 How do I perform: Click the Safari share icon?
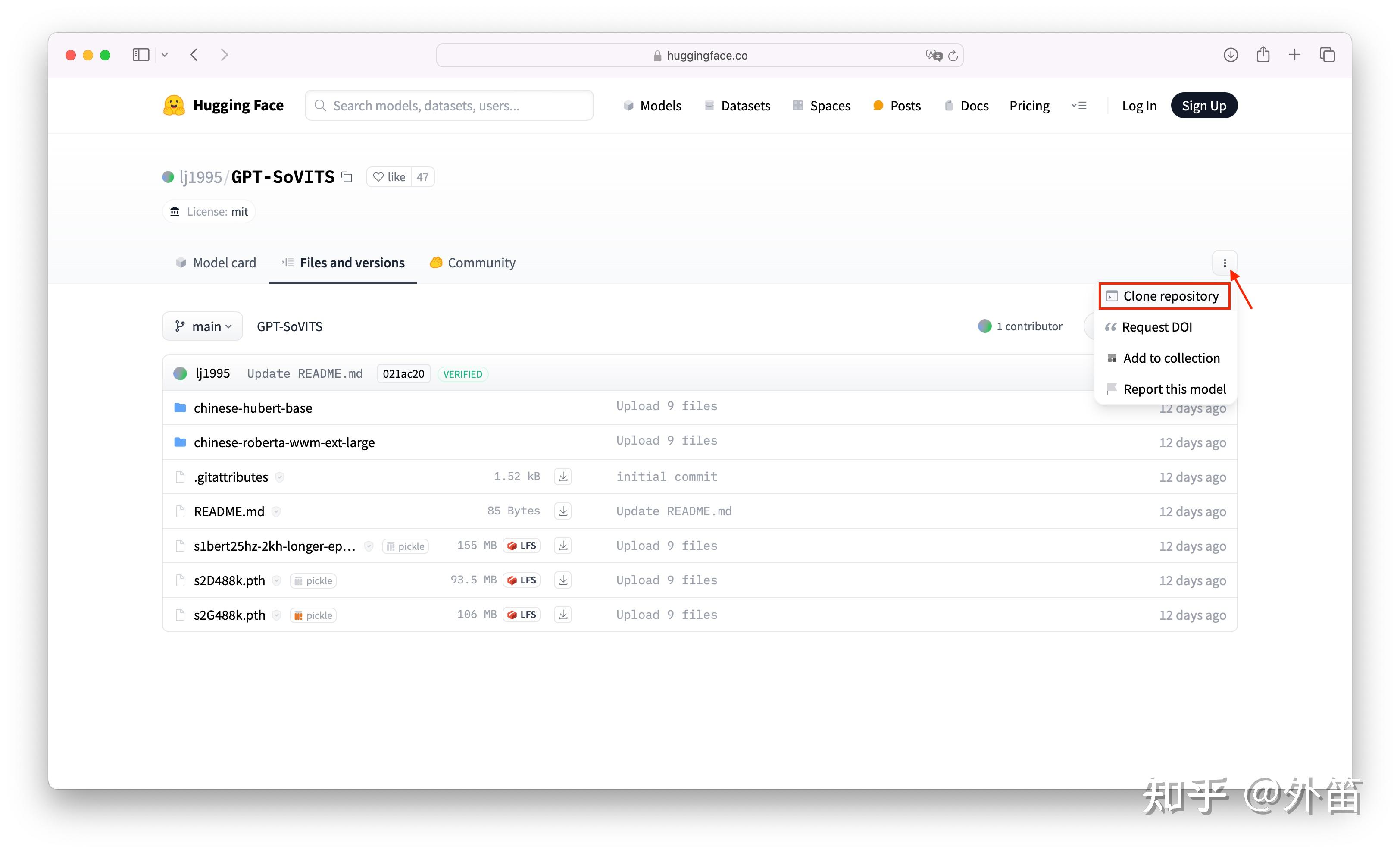tap(1262, 55)
